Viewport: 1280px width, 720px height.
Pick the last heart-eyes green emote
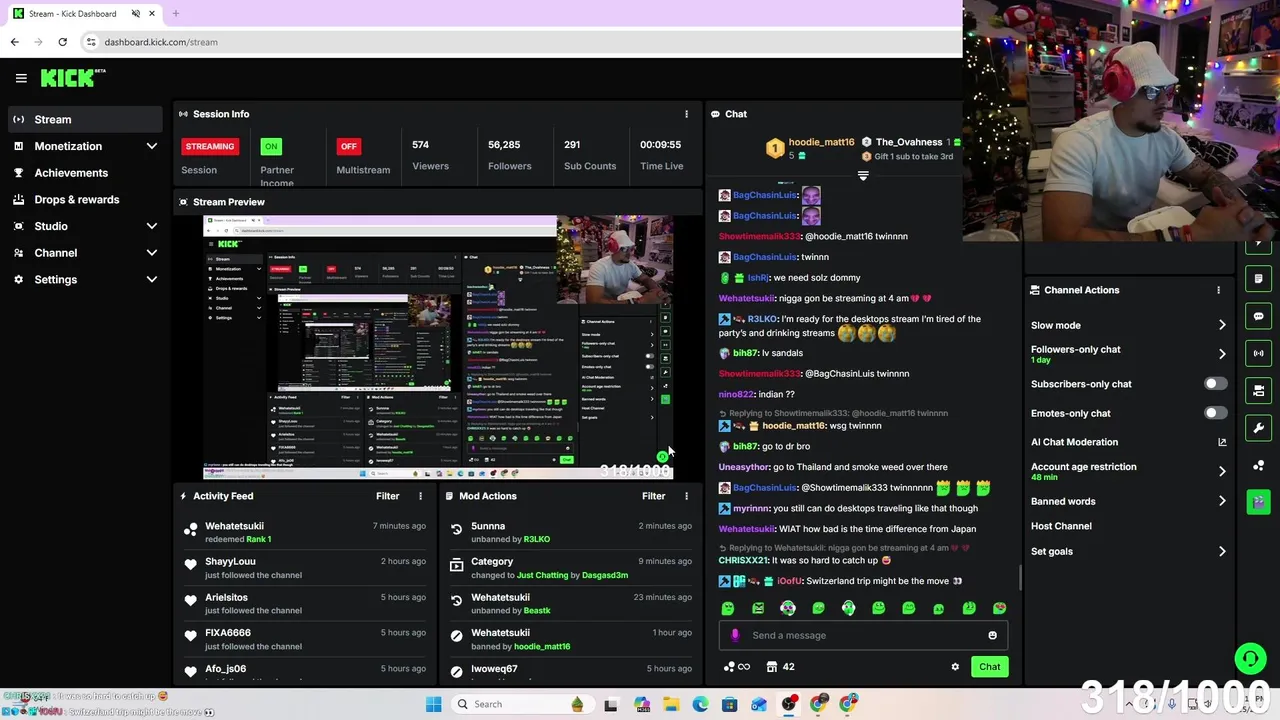click(x=999, y=608)
